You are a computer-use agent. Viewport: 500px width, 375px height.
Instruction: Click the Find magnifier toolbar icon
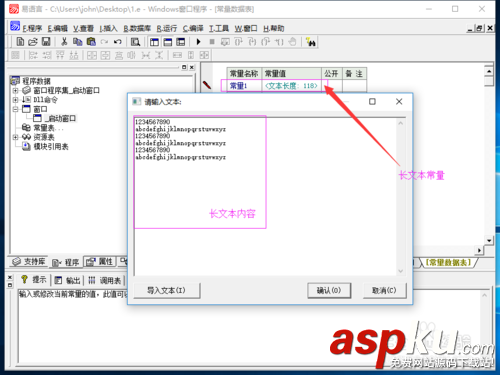135,42
